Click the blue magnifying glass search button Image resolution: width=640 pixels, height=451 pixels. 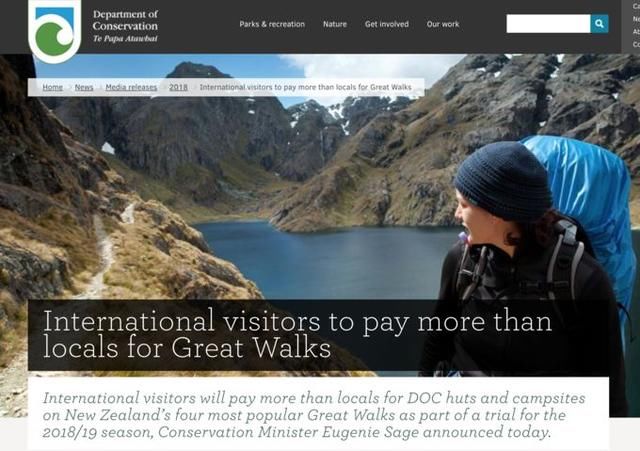pyautogui.click(x=599, y=24)
